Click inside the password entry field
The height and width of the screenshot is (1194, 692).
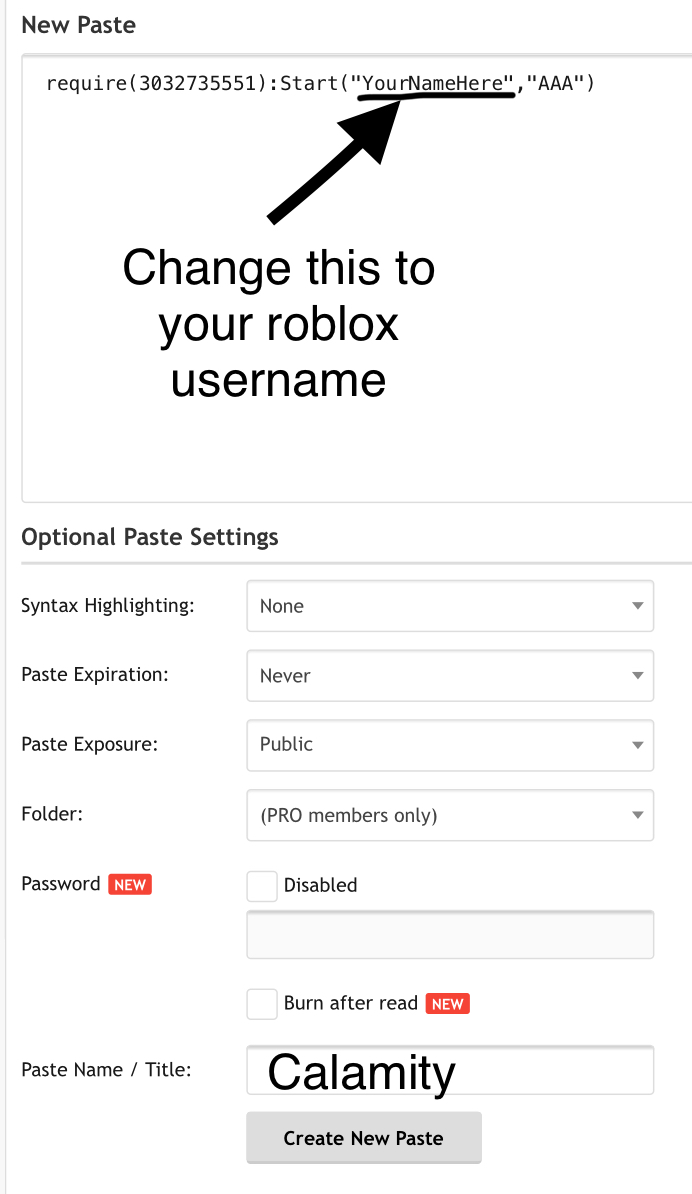click(x=450, y=936)
